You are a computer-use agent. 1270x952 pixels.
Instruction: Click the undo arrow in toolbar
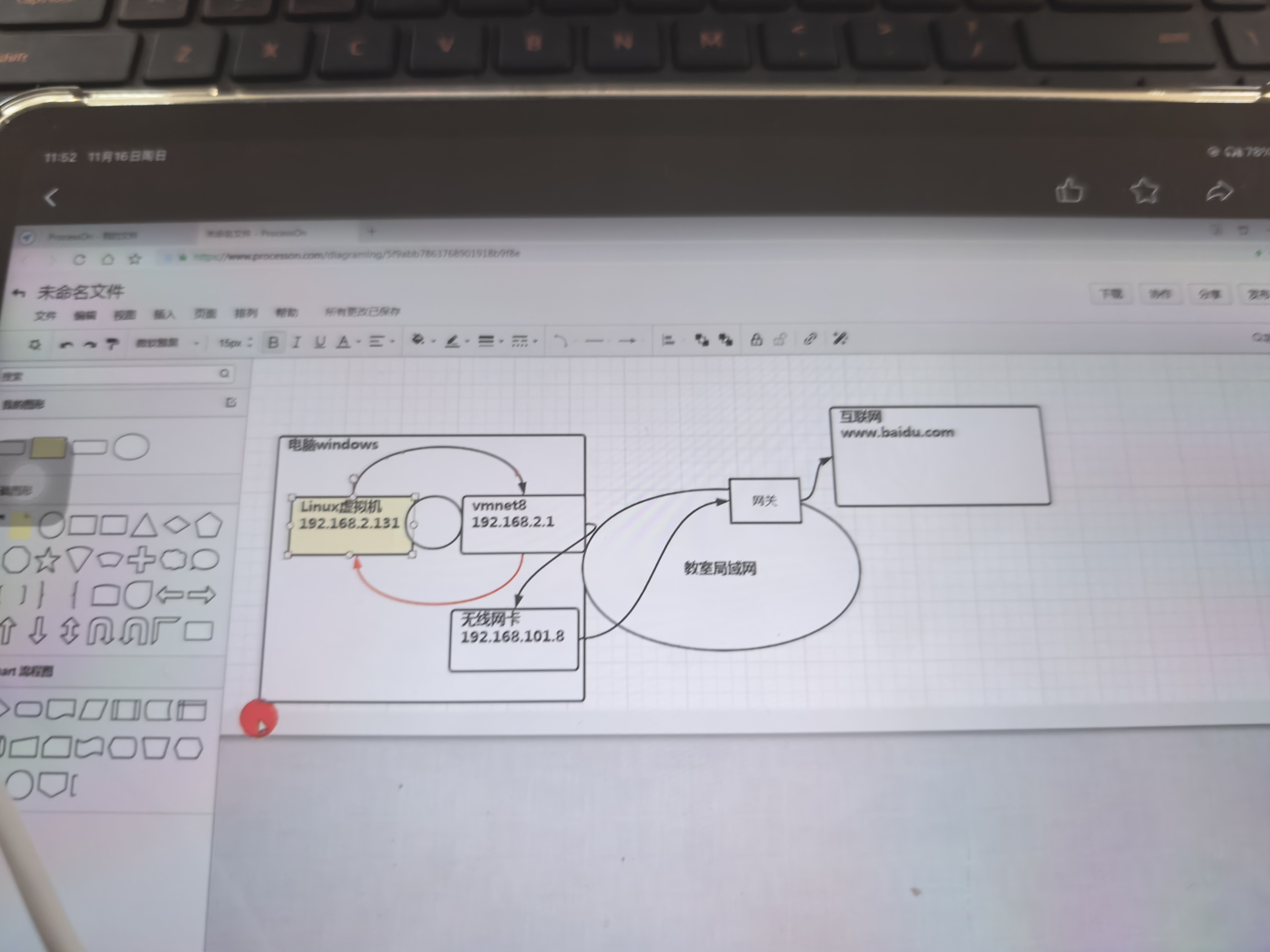coord(67,344)
